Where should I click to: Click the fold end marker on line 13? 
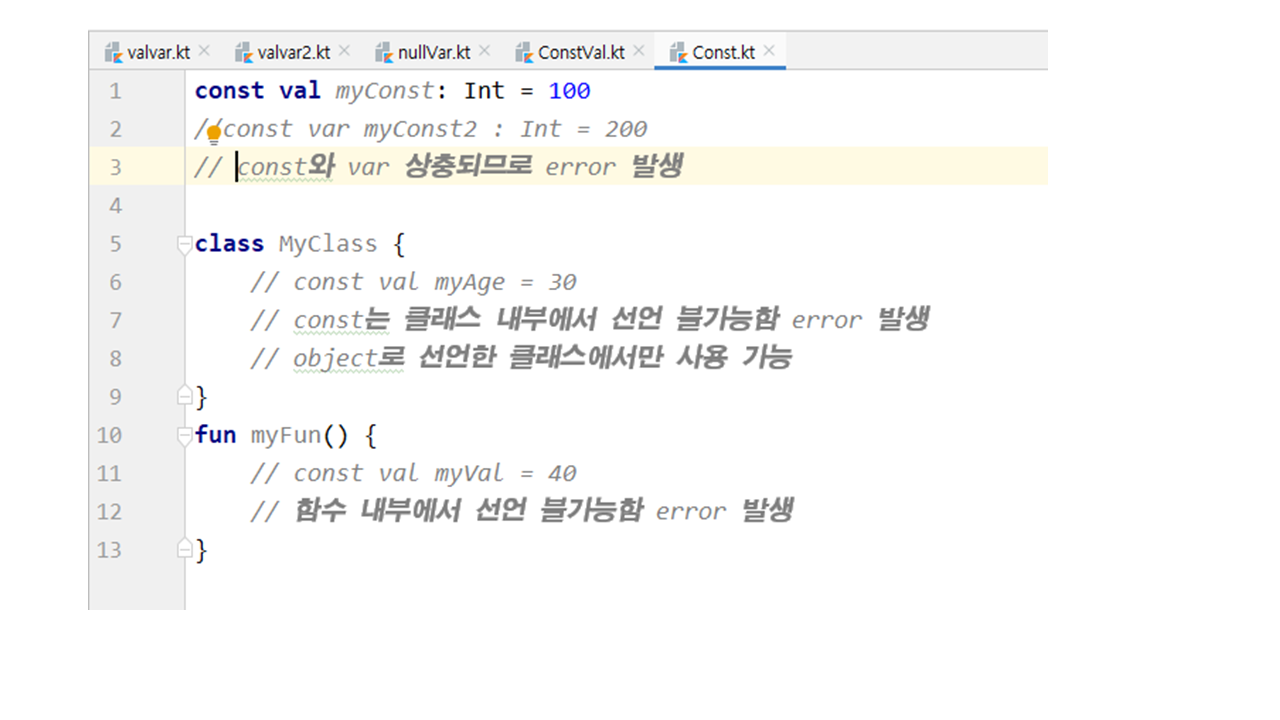click(184, 550)
